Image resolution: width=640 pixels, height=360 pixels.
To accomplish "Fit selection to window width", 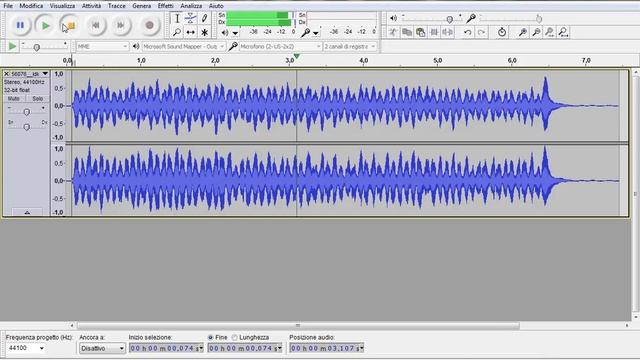I will [550, 32].
